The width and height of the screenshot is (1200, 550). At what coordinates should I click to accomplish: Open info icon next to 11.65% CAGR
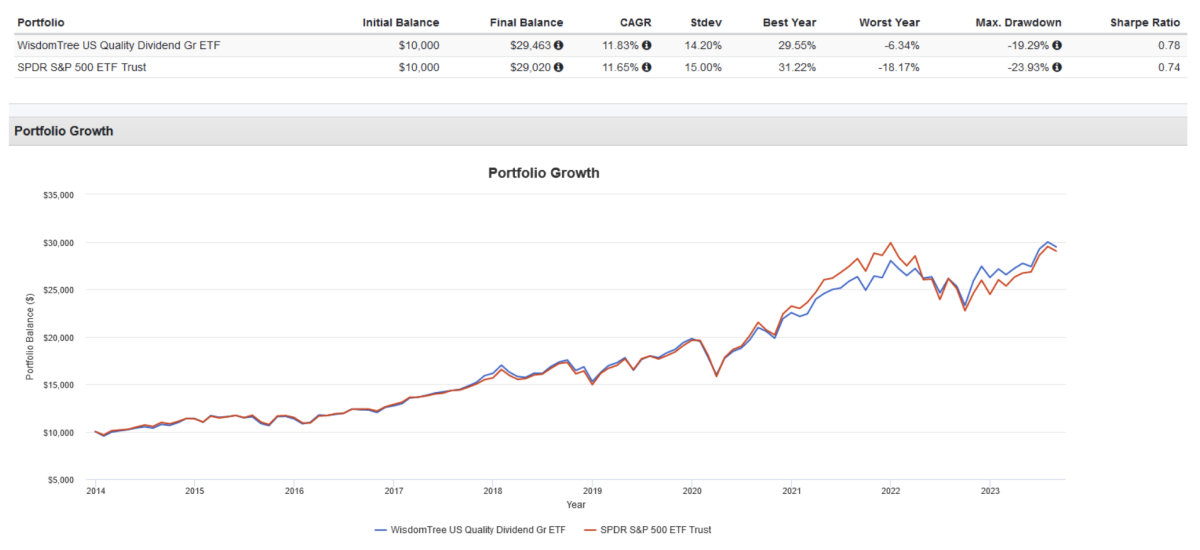point(647,67)
